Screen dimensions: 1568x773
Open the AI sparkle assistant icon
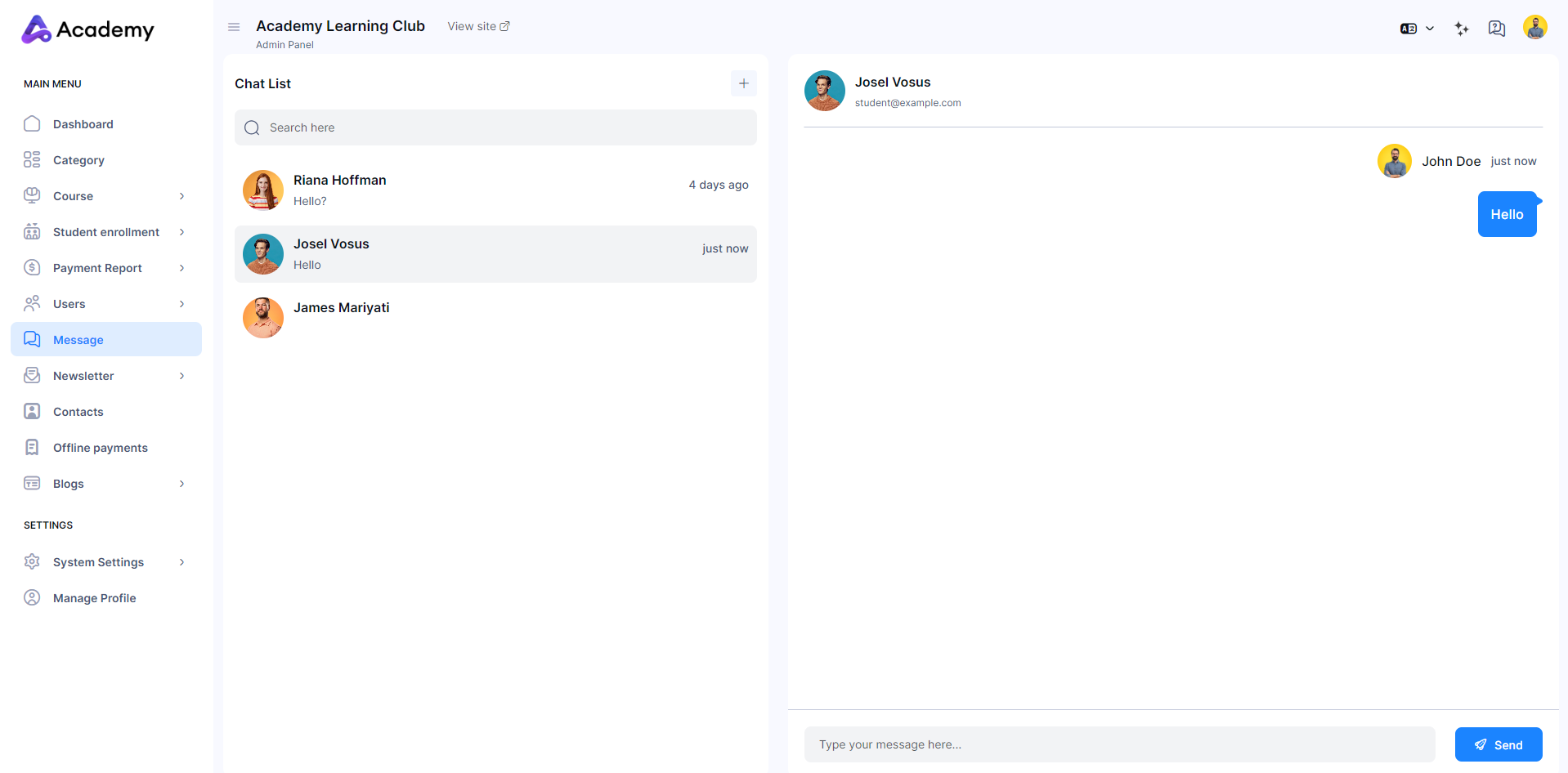pyautogui.click(x=1462, y=29)
